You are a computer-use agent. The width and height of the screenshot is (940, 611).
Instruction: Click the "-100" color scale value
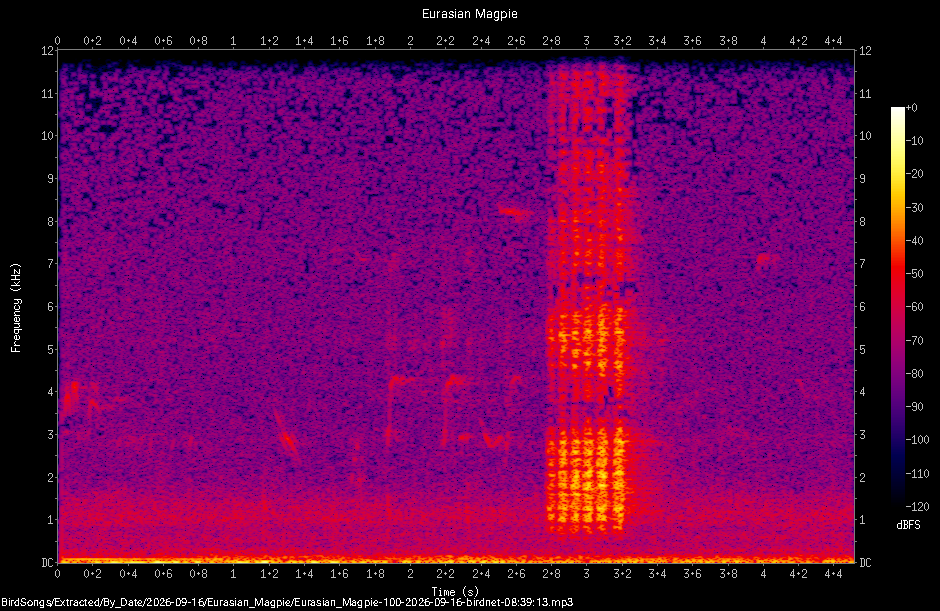(917, 440)
